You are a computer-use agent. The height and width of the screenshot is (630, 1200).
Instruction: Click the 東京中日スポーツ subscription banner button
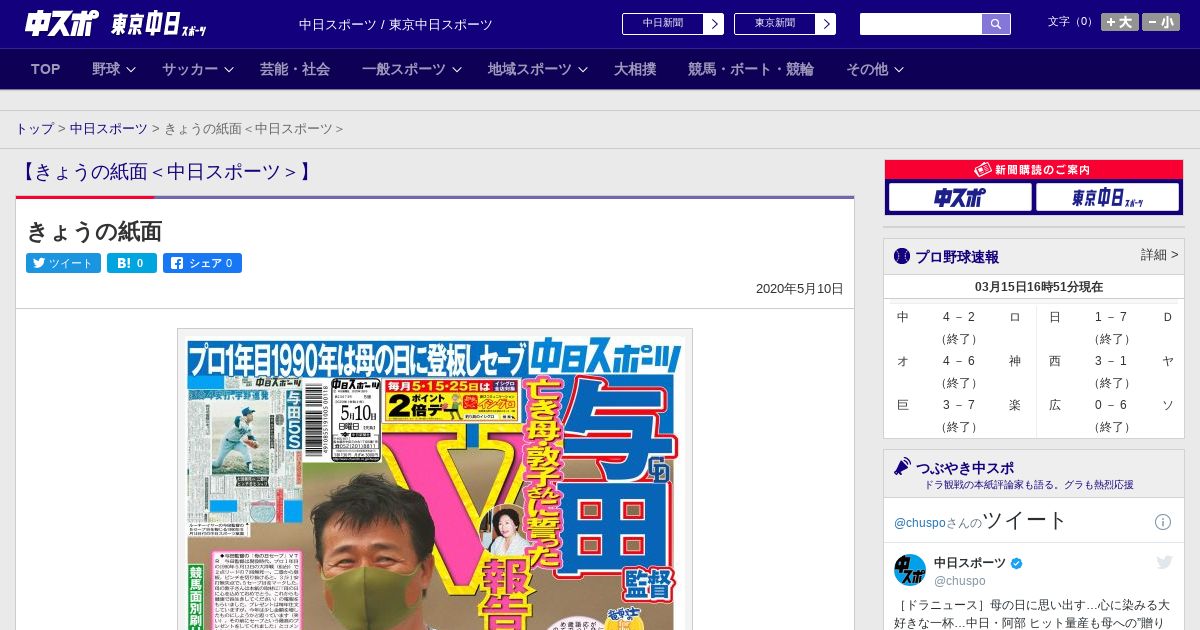point(1108,197)
